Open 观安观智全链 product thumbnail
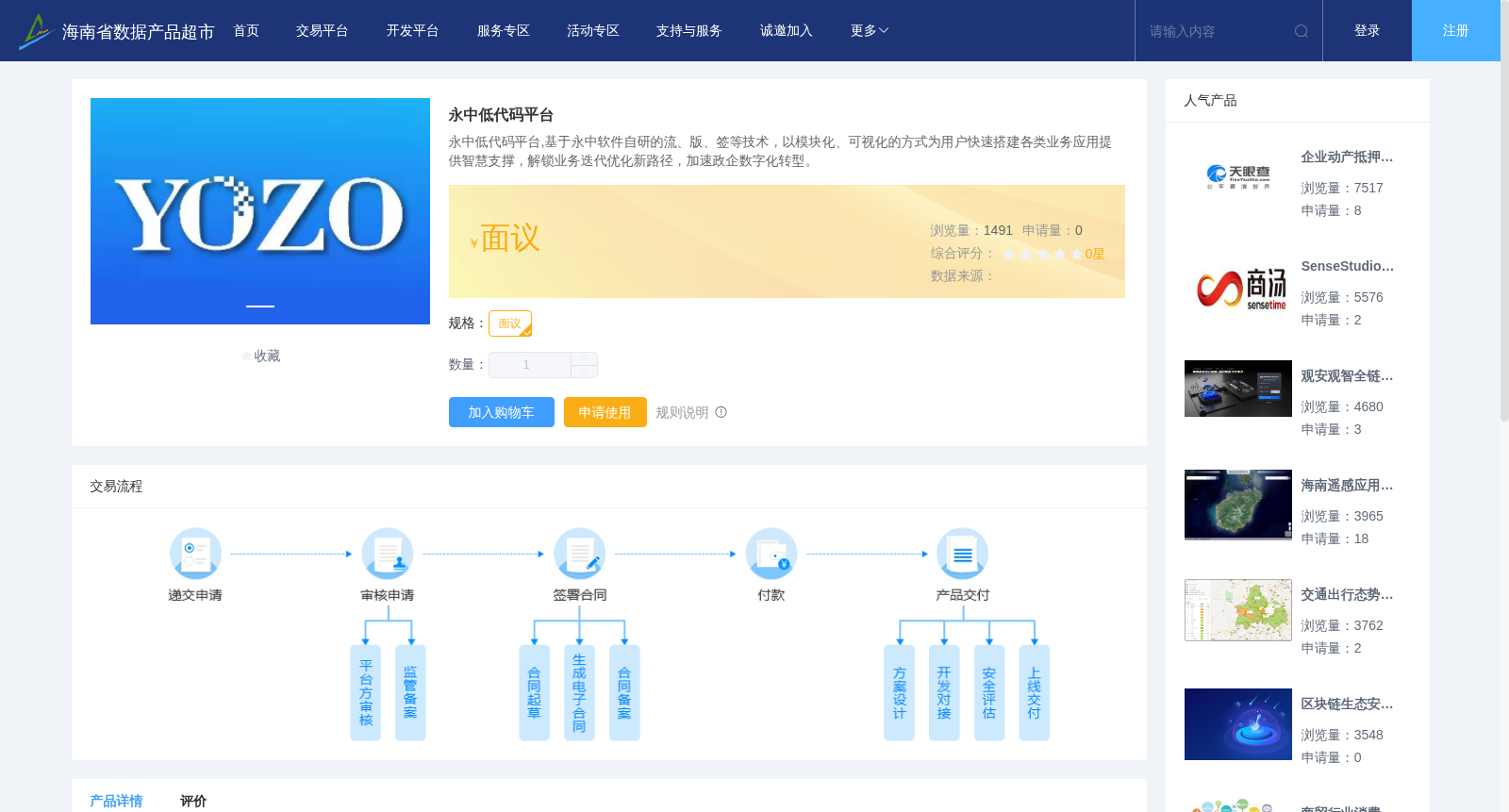 1238,389
